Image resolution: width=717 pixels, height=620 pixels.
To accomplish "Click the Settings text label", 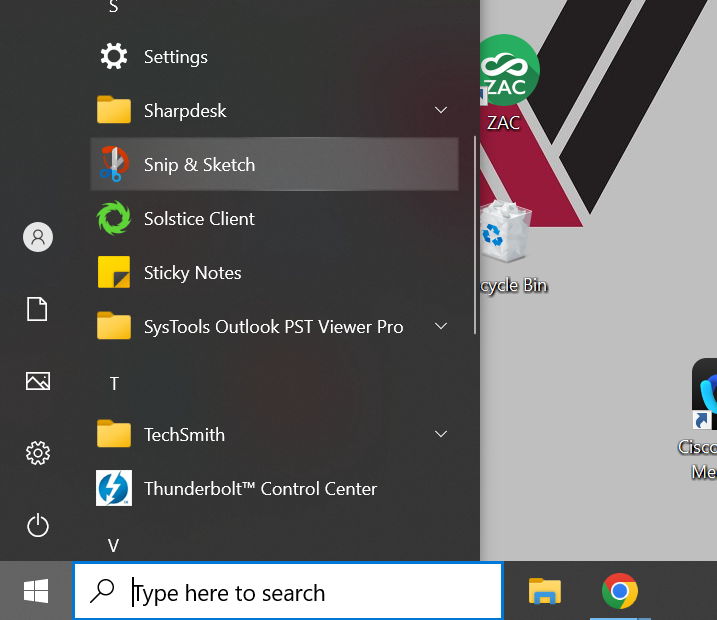I will click(176, 57).
